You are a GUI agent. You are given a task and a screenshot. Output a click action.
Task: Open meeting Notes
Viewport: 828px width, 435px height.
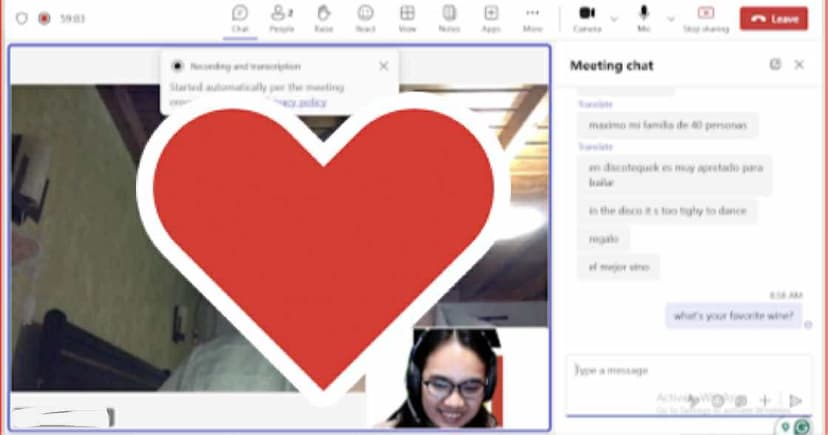(449, 17)
